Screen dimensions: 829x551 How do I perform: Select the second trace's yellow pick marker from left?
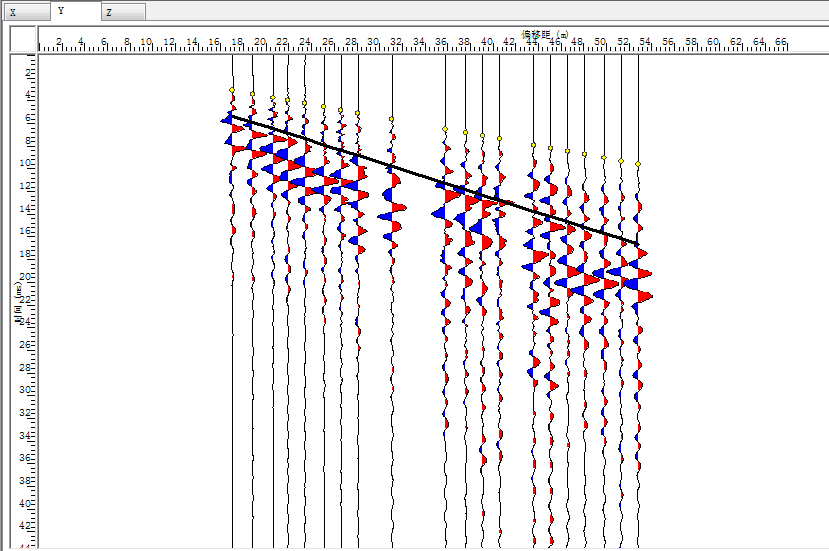[252, 94]
